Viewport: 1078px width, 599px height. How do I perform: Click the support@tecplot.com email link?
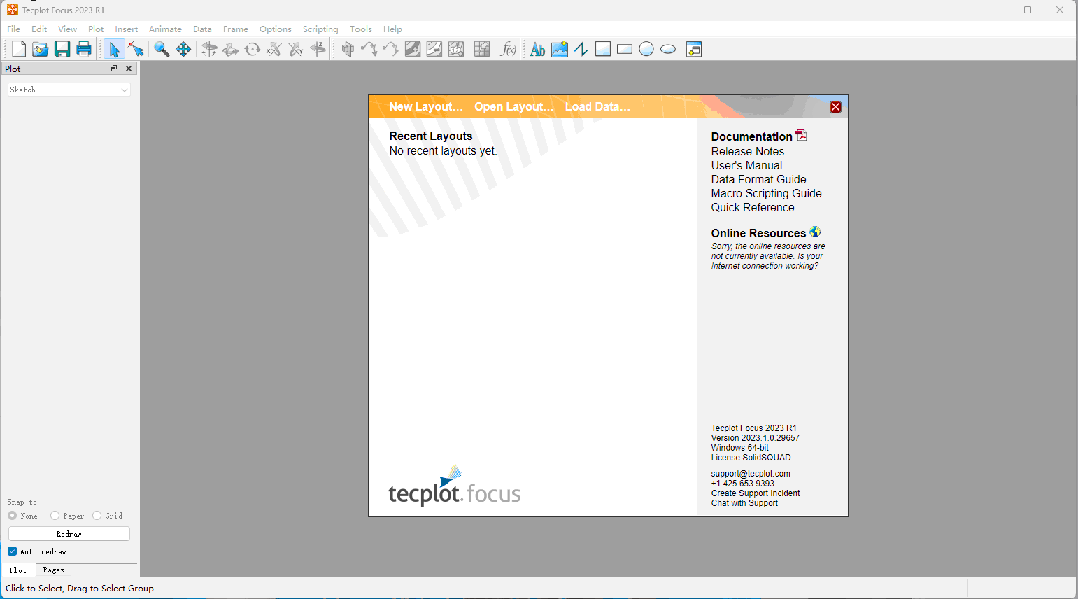(751, 474)
